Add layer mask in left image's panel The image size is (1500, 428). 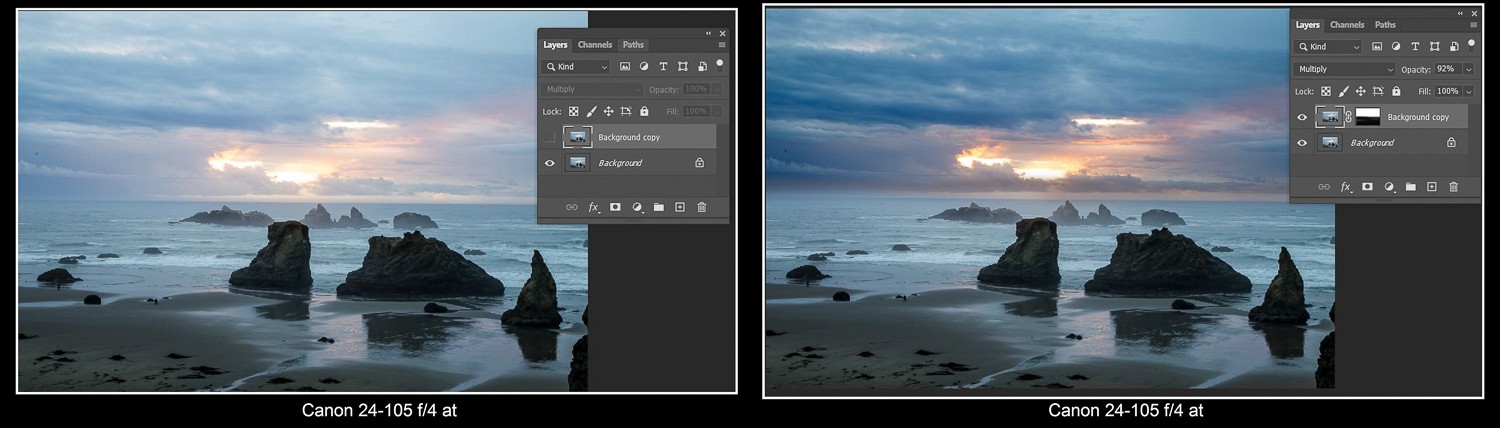tap(615, 207)
